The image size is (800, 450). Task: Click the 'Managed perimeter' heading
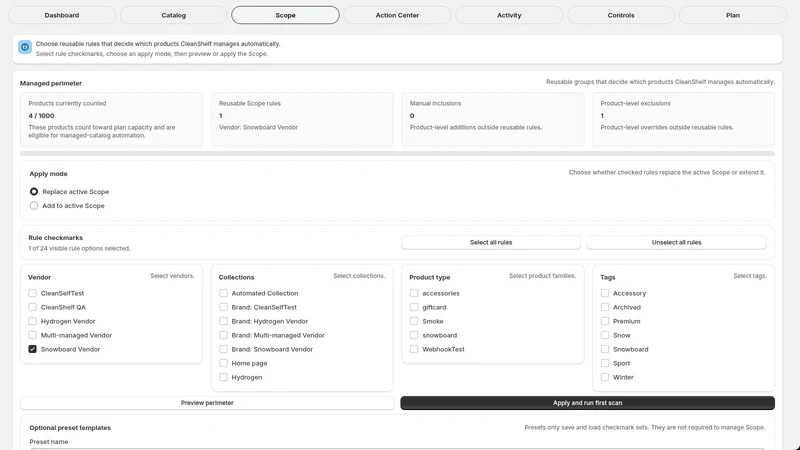(51, 83)
